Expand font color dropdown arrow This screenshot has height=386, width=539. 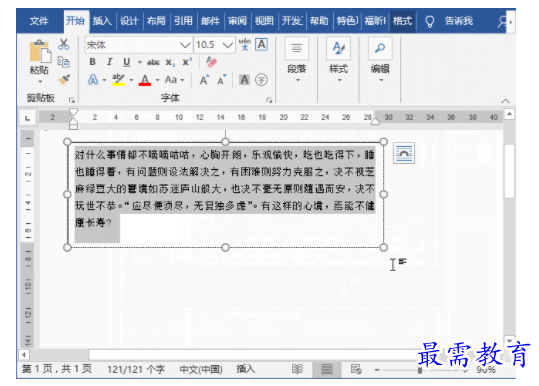click(157, 80)
